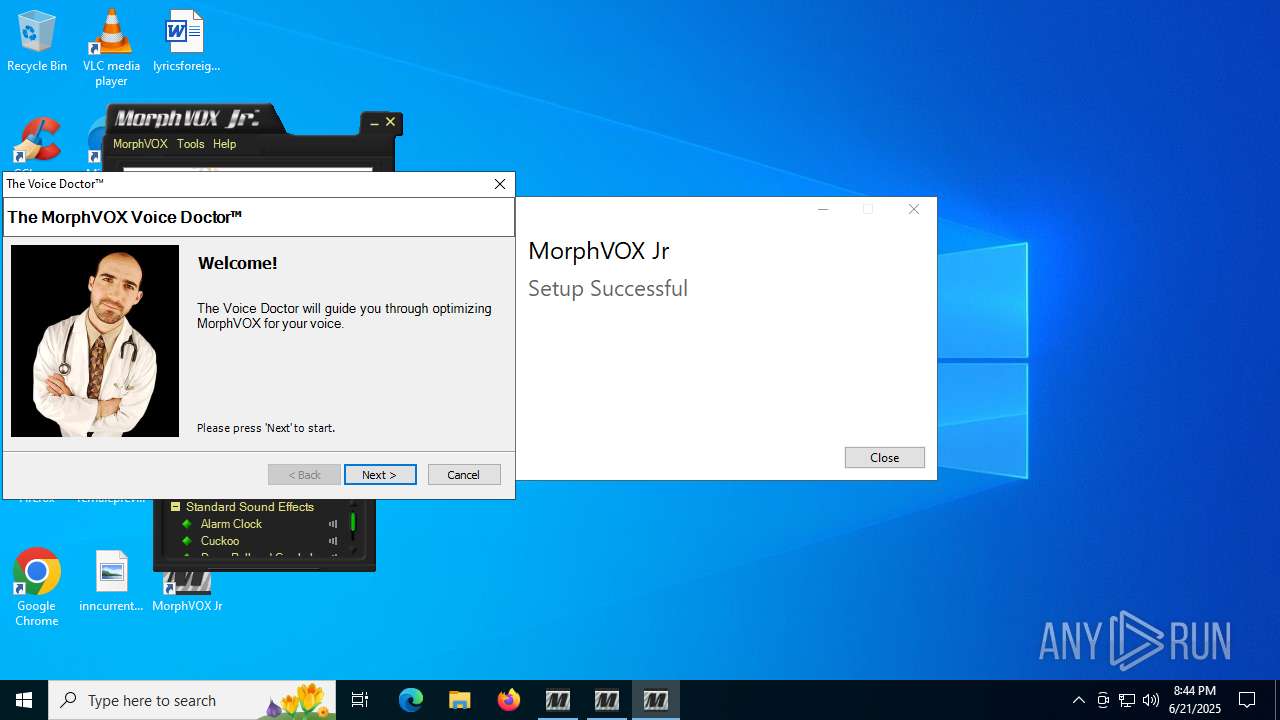
Task: Click the green diamond icon beside Alarm Clock
Action: pos(186,524)
